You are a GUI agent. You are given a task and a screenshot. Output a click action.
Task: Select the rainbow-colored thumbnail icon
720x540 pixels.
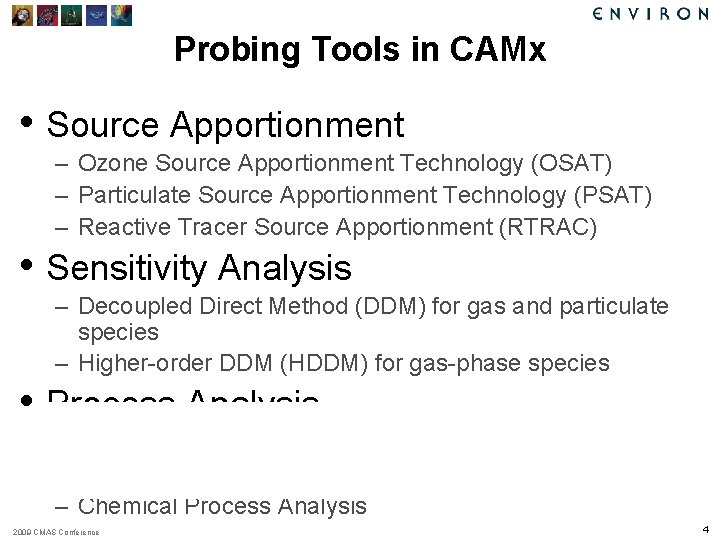(121, 15)
